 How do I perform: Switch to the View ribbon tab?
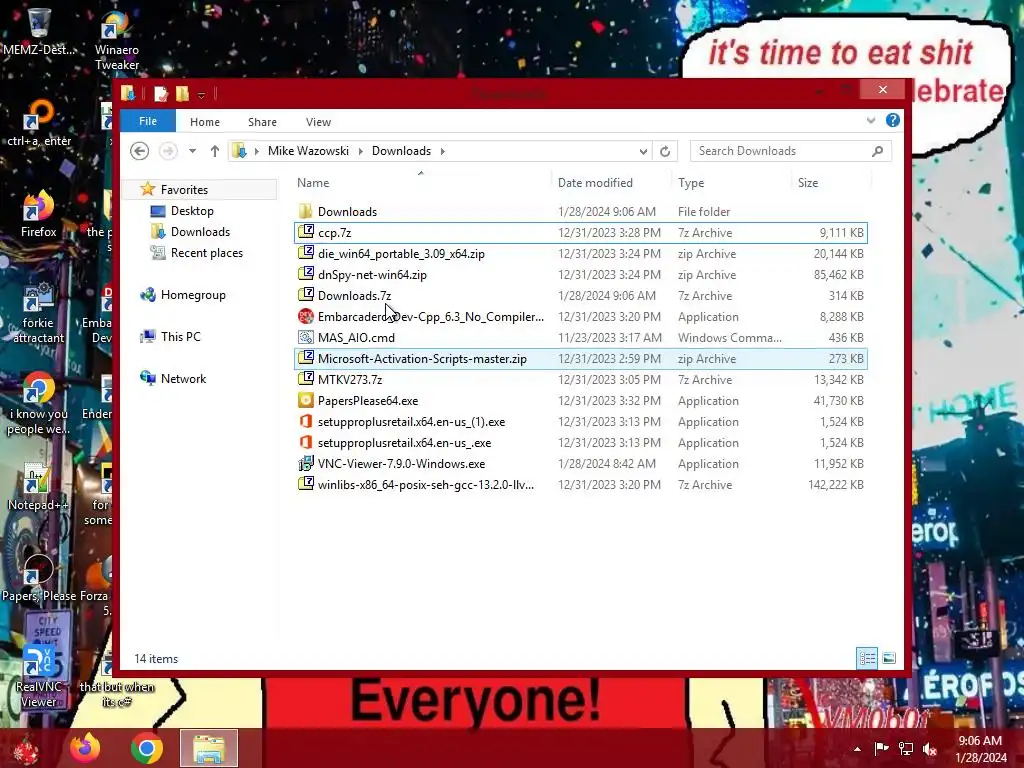318,122
